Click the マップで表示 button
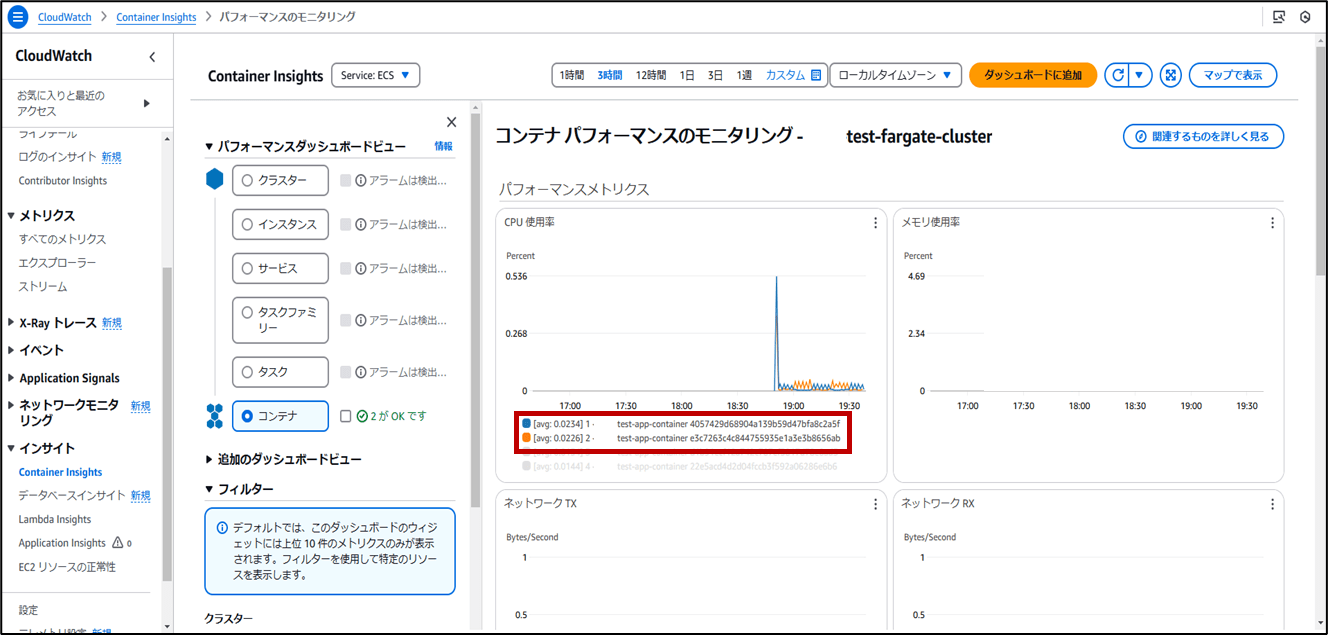This screenshot has width=1328, height=635. click(x=1232, y=75)
